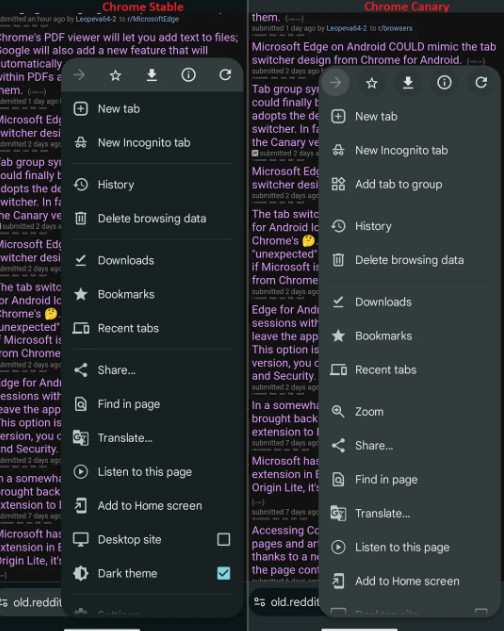Tap the page info icon in Chrome Canary menu
The image size is (504, 631).
pyautogui.click(x=444, y=83)
